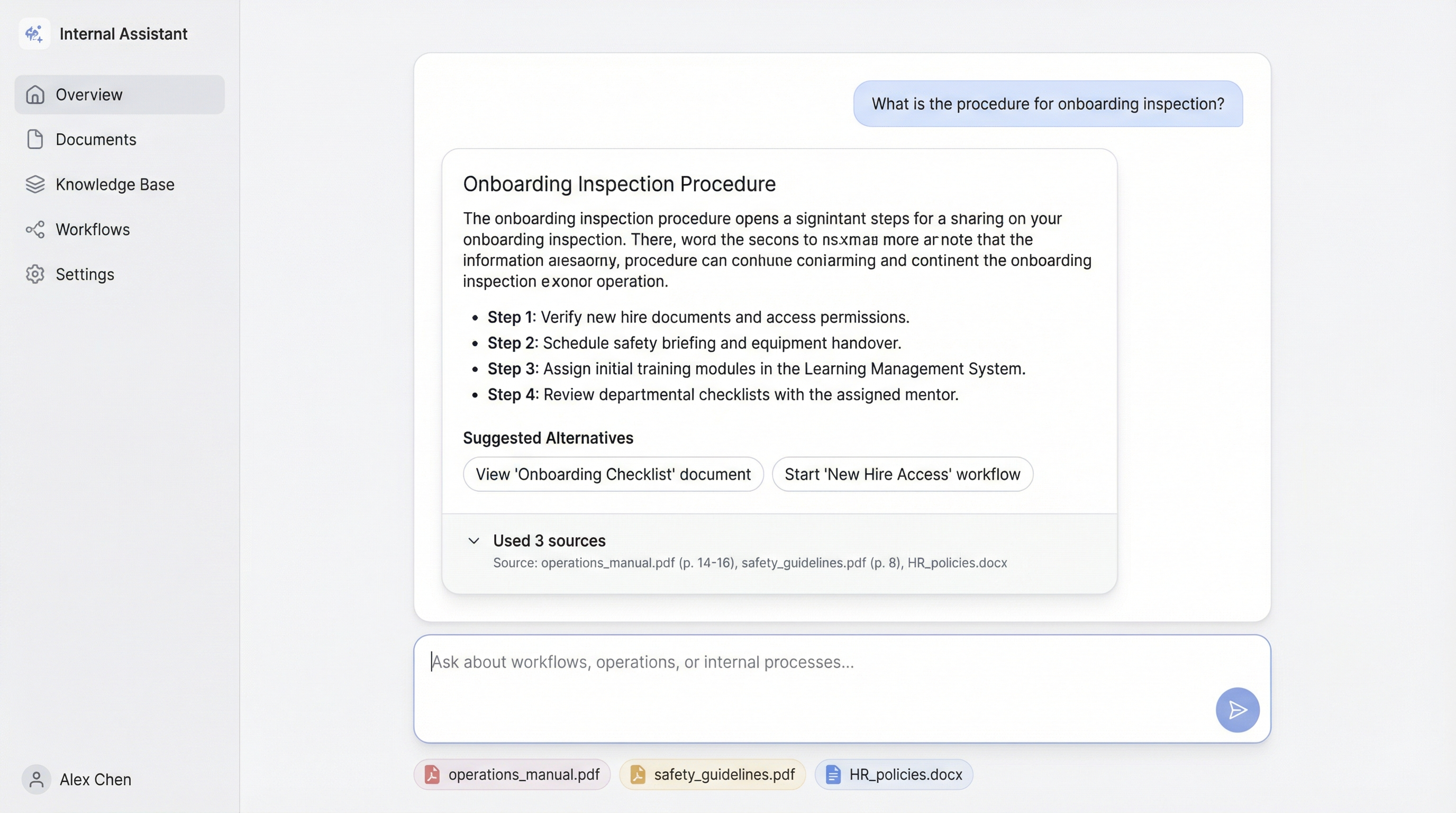Click the user's onboarding inspection question bubble
This screenshot has width=1456, height=813.
coord(1048,104)
